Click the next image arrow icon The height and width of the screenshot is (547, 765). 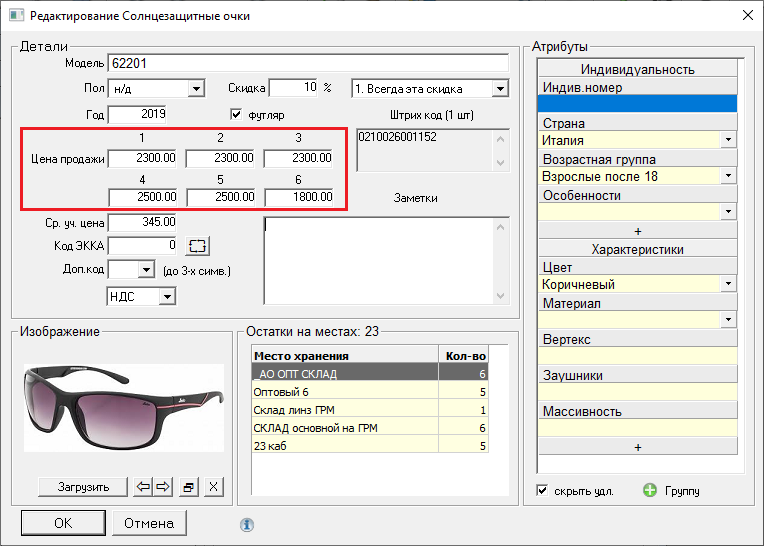pos(162,487)
